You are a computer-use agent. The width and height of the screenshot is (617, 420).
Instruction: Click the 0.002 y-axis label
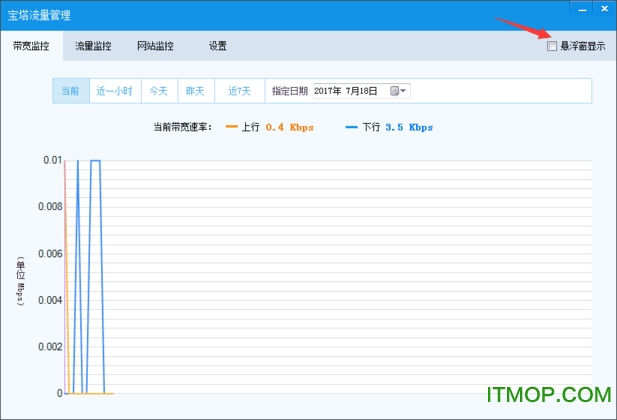click(x=50, y=347)
